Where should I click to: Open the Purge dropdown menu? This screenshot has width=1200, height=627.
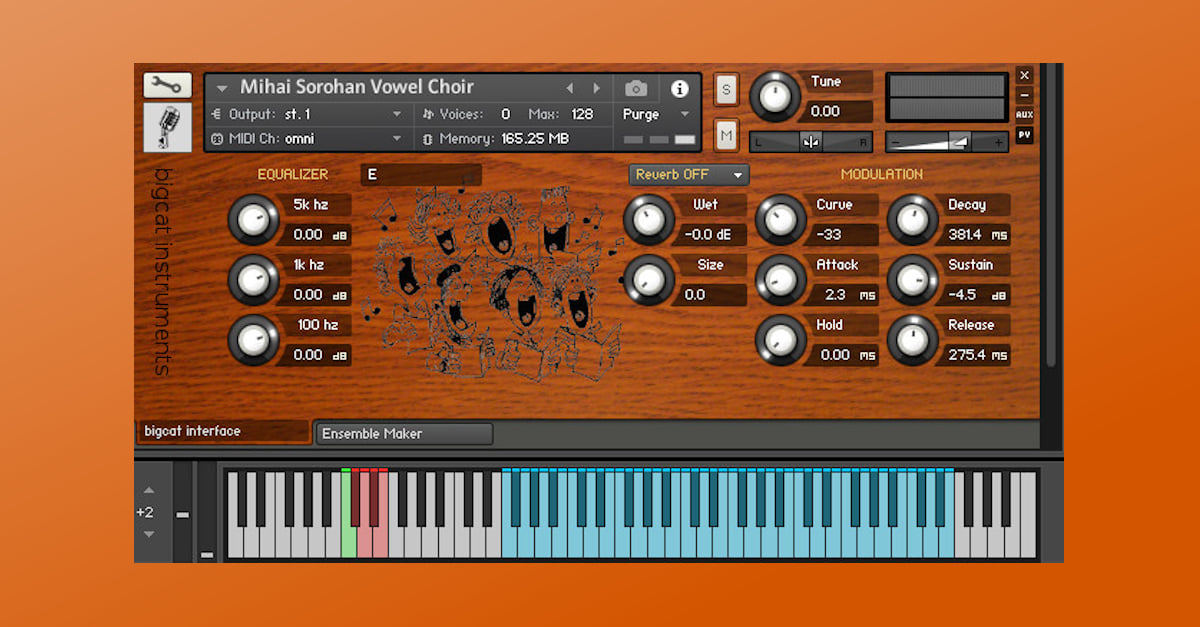656,114
